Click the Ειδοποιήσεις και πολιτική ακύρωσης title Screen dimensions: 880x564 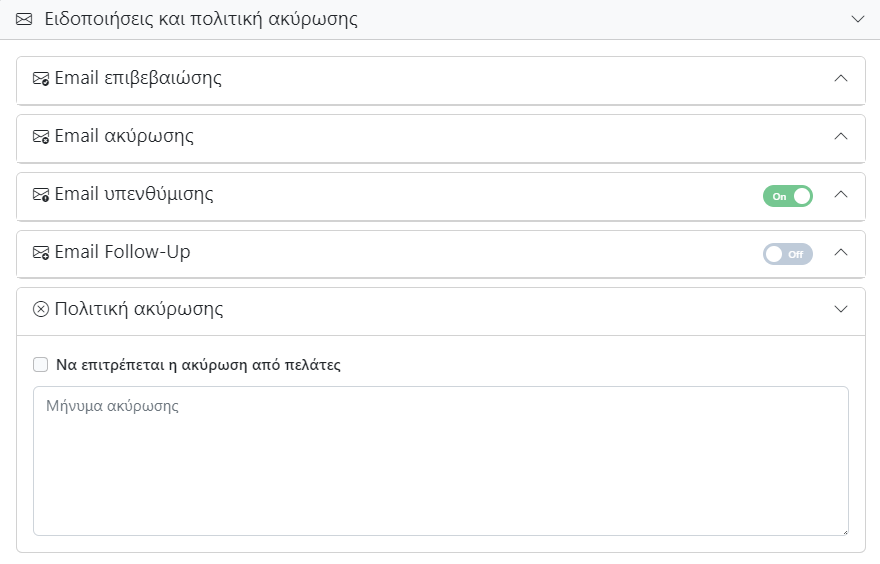pyautogui.click(x=201, y=19)
